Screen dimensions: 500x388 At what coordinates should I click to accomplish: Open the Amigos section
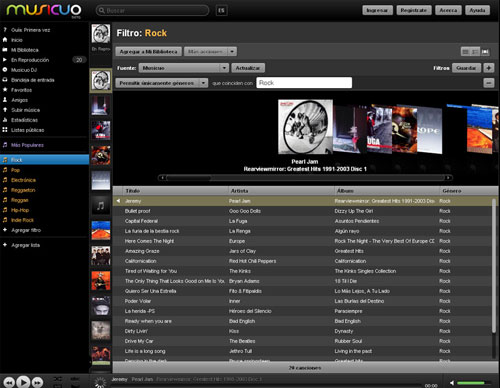tap(19, 100)
